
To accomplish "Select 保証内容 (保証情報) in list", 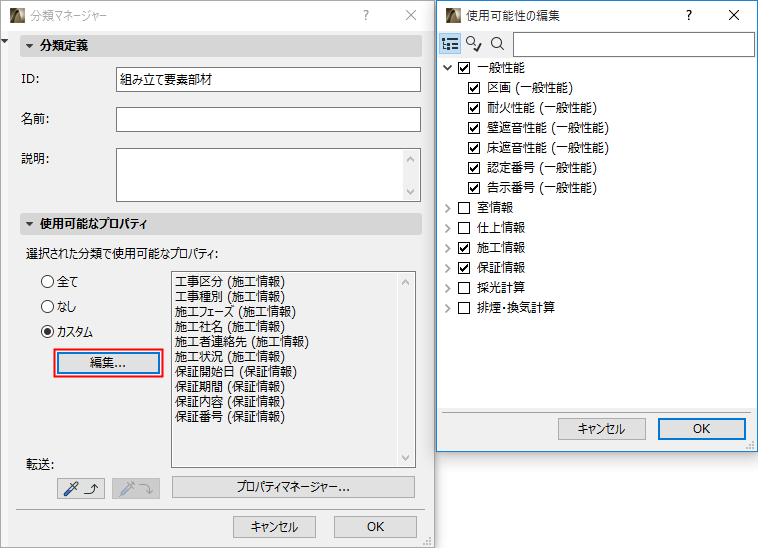I will (230, 402).
